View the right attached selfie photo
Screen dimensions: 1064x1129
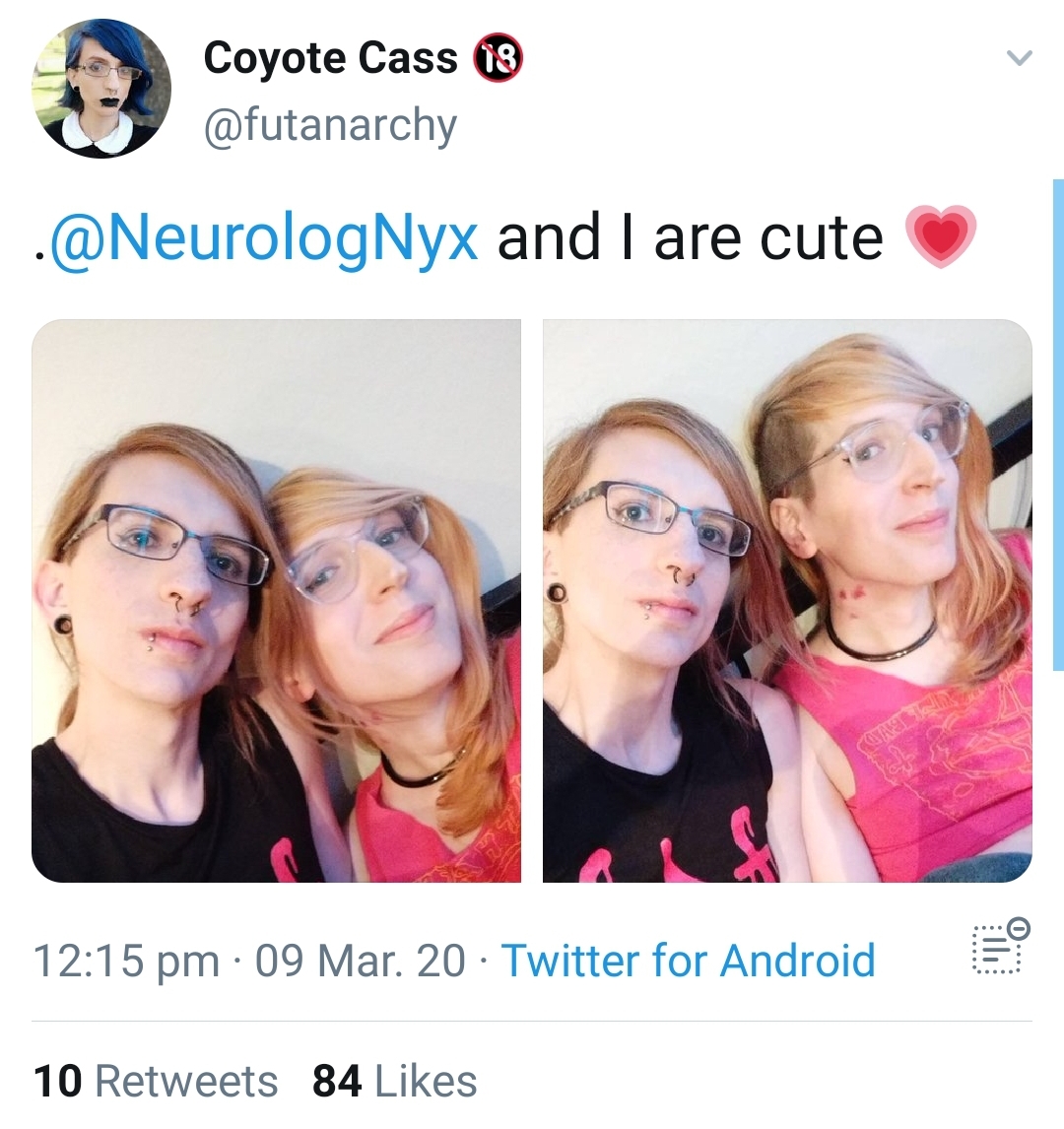coord(787,601)
